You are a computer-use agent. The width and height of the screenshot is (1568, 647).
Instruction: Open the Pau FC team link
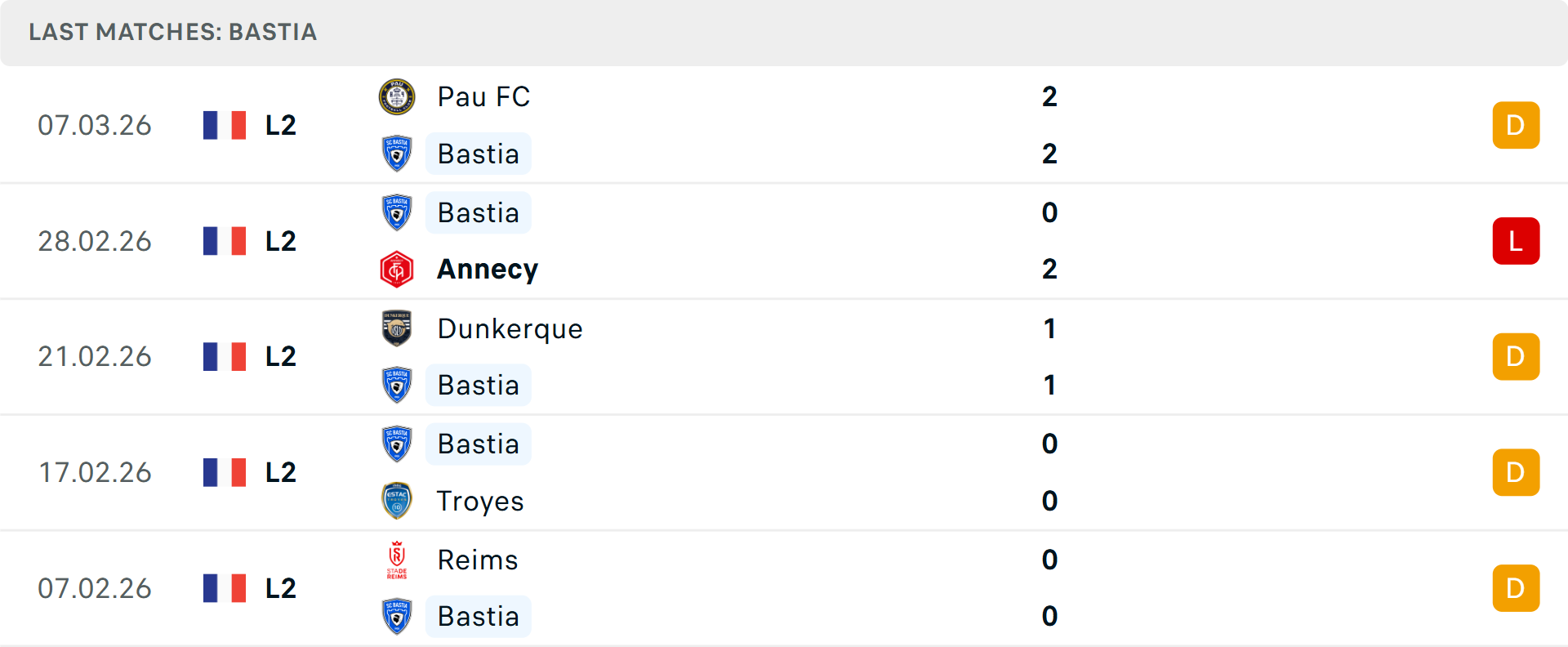[x=483, y=97]
